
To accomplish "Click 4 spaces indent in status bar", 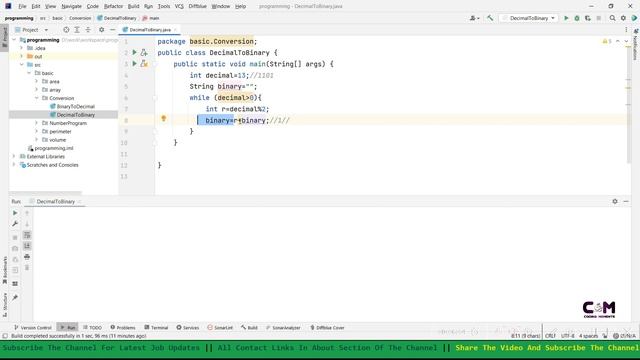I will (x=588, y=336).
